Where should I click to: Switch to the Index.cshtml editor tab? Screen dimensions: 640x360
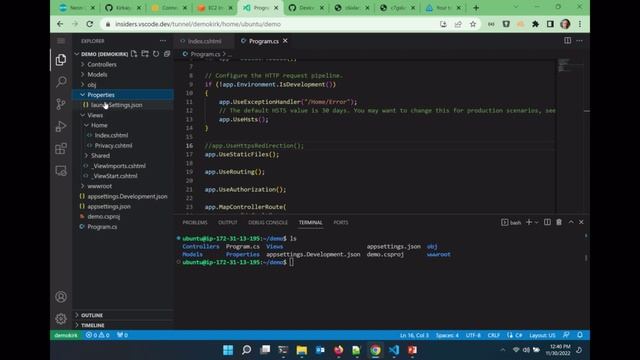pyautogui.click(x=204, y=41)
